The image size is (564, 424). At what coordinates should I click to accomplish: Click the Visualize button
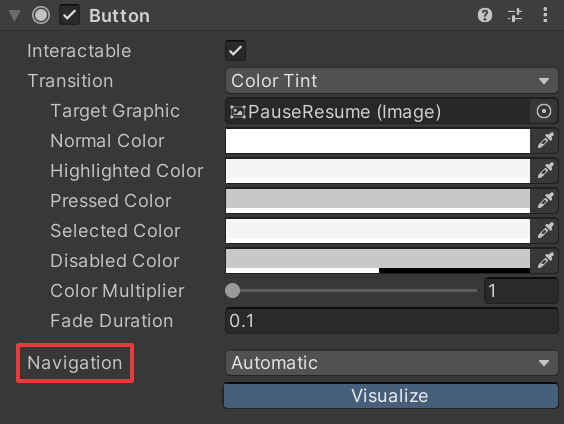[391, 396]
